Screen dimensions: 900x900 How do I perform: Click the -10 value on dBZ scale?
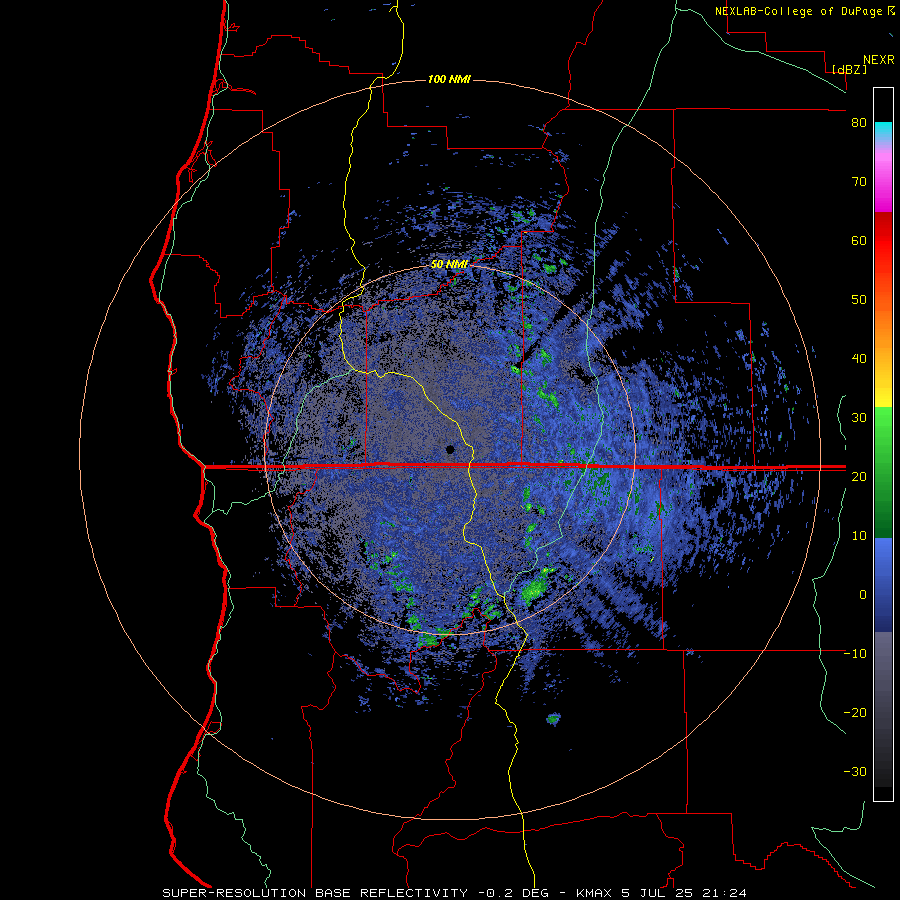[x=855, y=653]
